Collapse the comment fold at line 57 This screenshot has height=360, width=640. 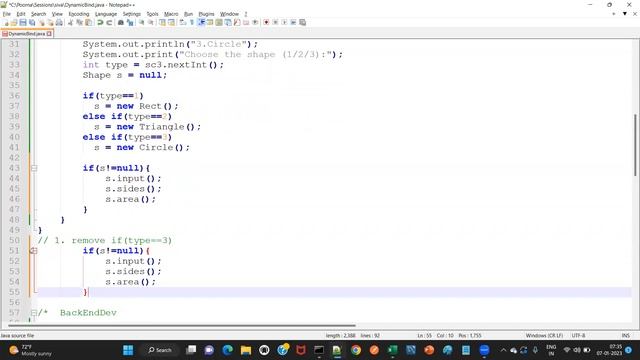click(34, 313)
